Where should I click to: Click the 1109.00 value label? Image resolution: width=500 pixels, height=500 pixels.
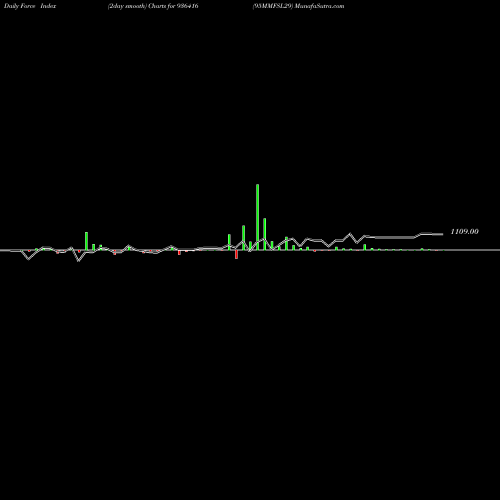464,232
